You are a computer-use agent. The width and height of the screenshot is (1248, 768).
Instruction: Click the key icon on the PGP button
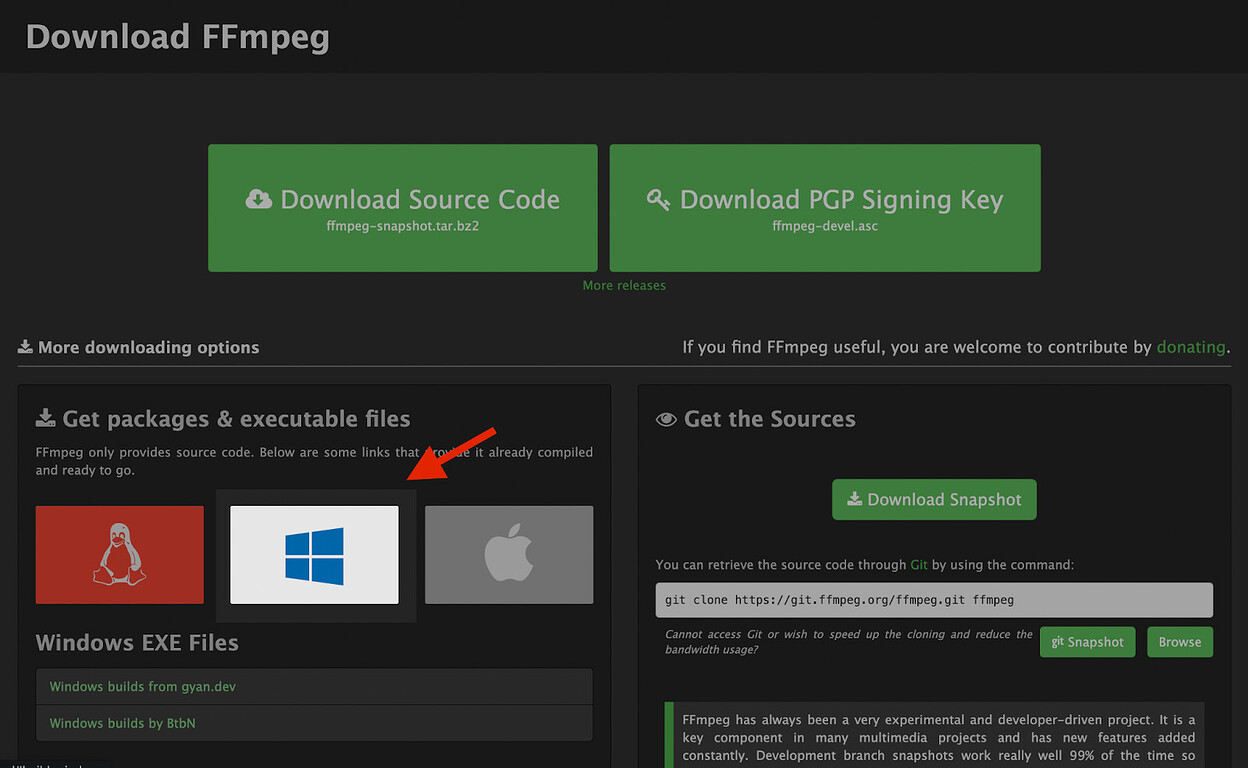point(657,199)
